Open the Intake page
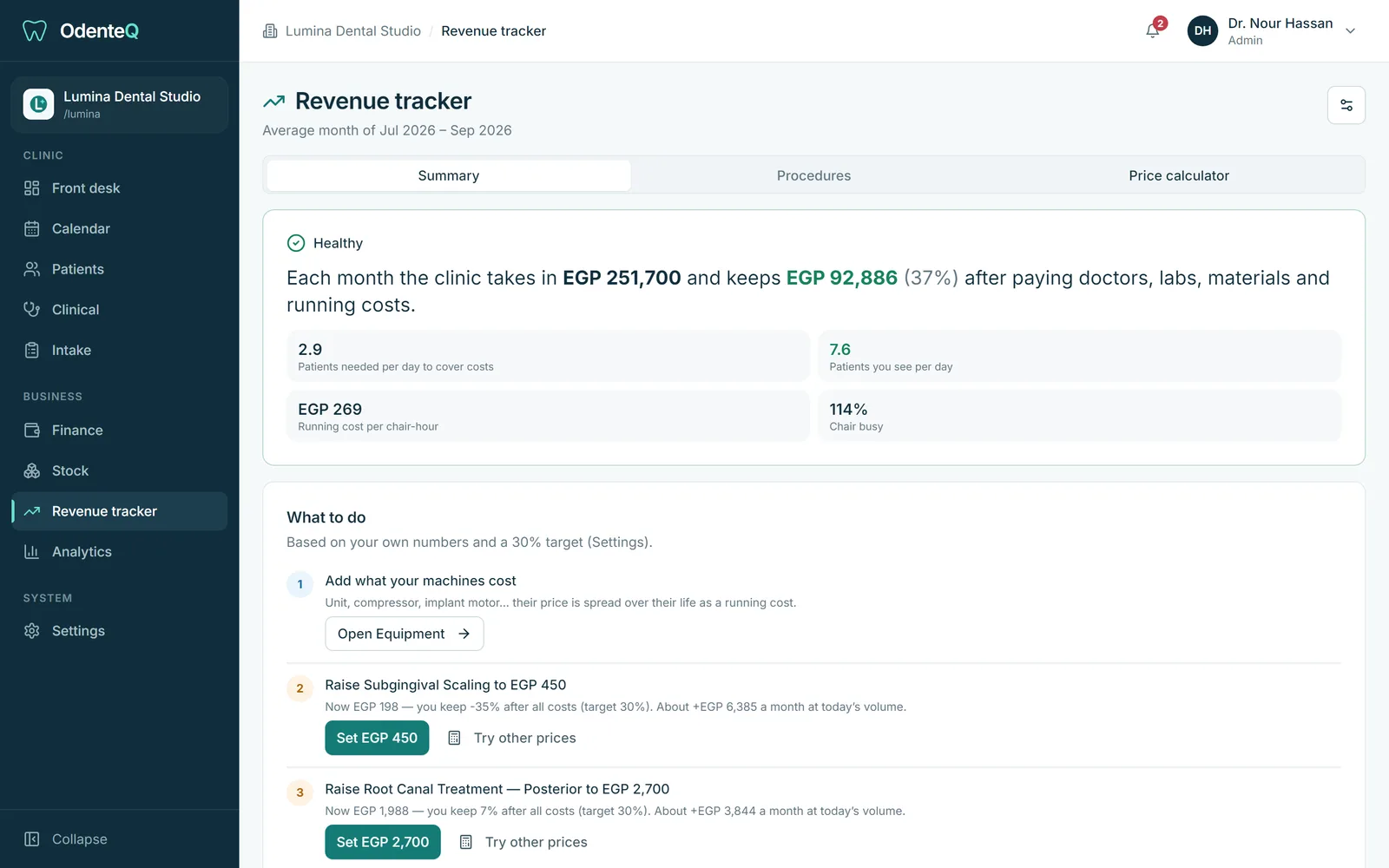1389x868 pixels. pos(120,351)
